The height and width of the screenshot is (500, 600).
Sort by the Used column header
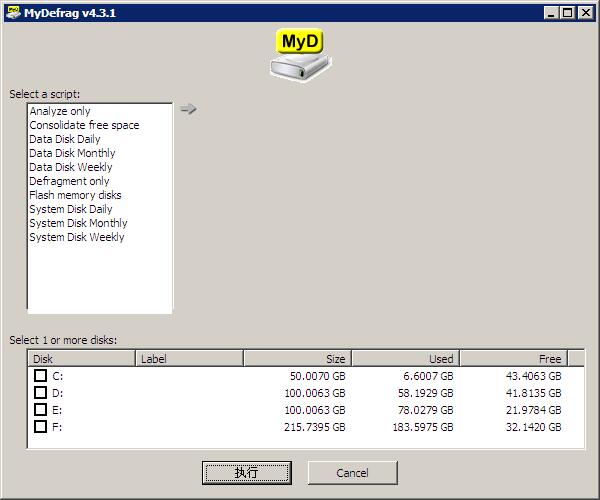(405, 358)
